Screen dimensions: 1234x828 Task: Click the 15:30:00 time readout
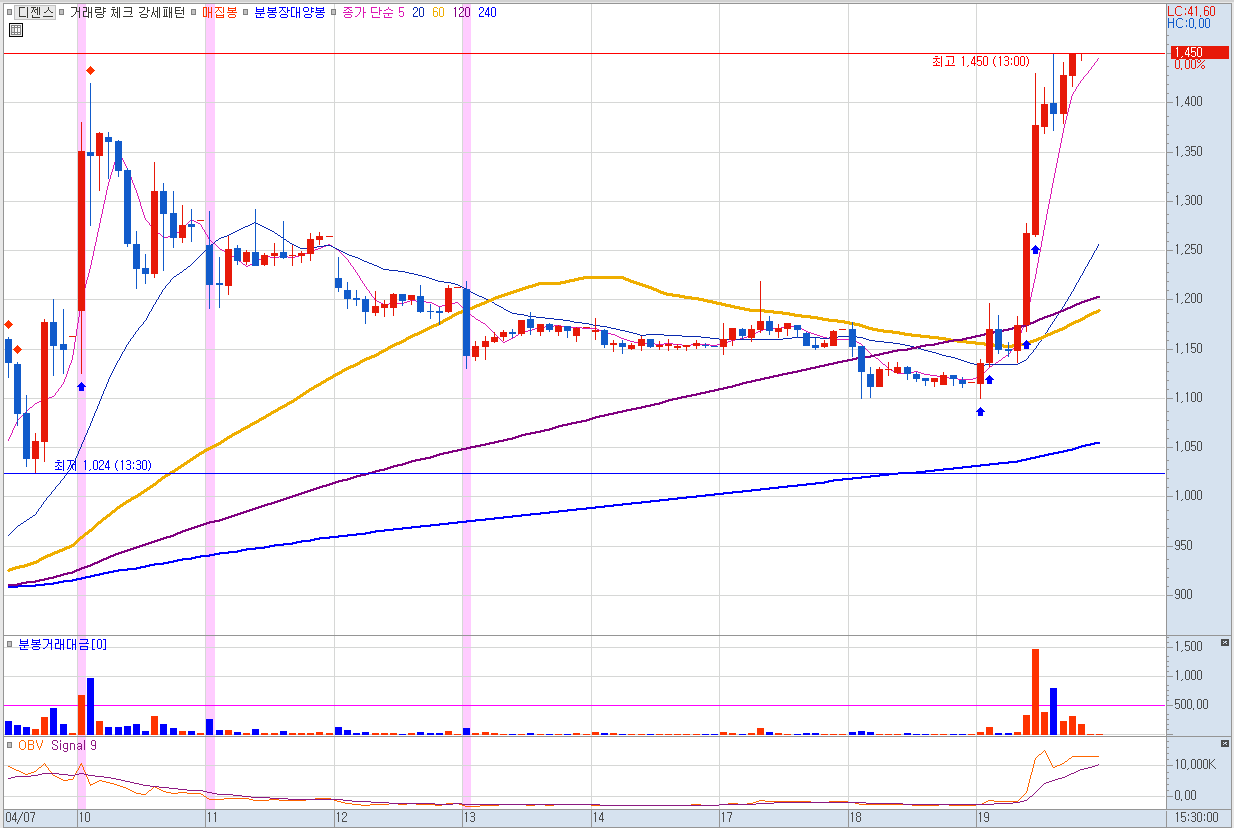click(1197, 817)
